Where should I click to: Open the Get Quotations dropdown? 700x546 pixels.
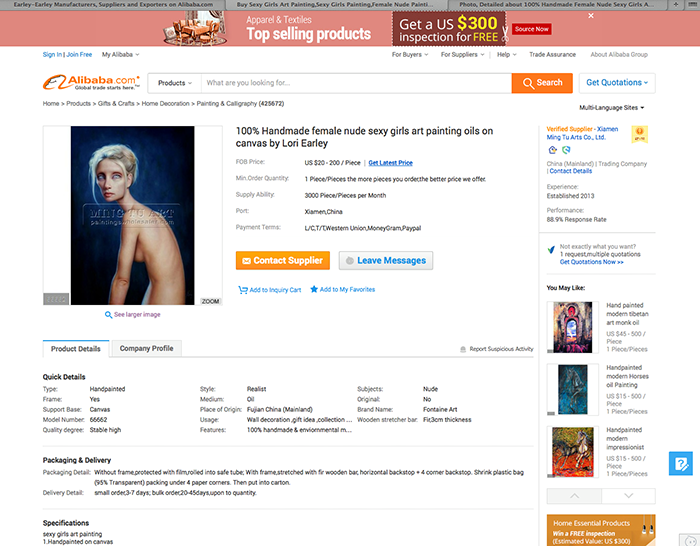coord(617,83)
